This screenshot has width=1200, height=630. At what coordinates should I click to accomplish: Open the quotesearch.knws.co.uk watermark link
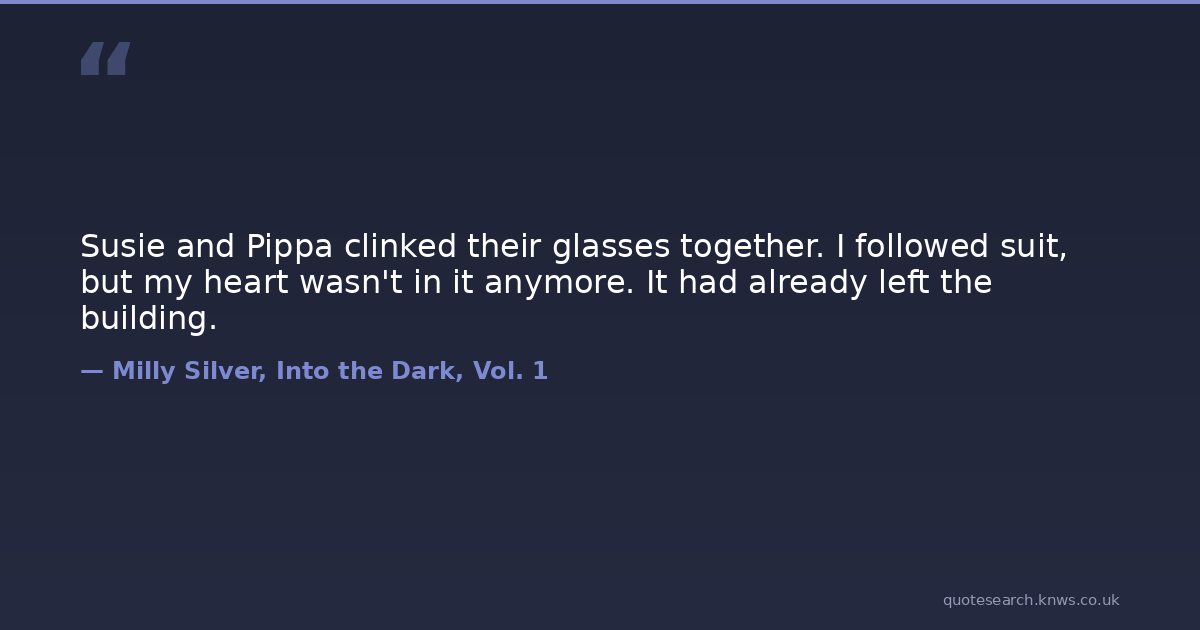[1030, 600]
